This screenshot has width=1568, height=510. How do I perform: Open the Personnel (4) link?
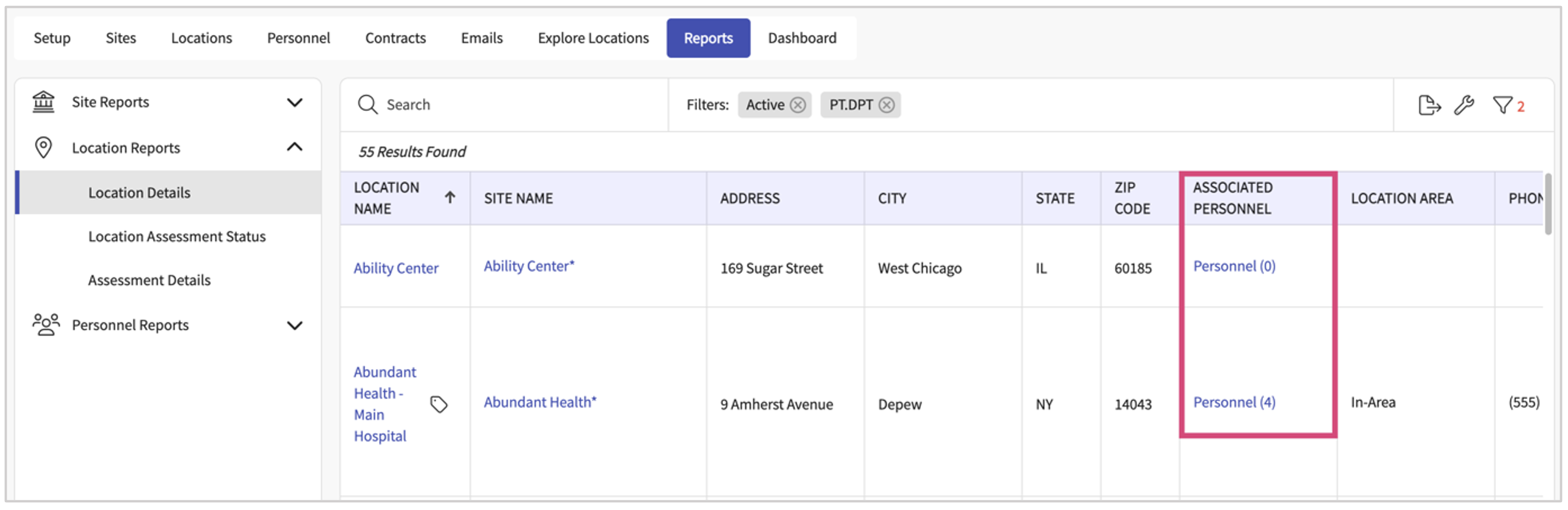point(1234,402)
